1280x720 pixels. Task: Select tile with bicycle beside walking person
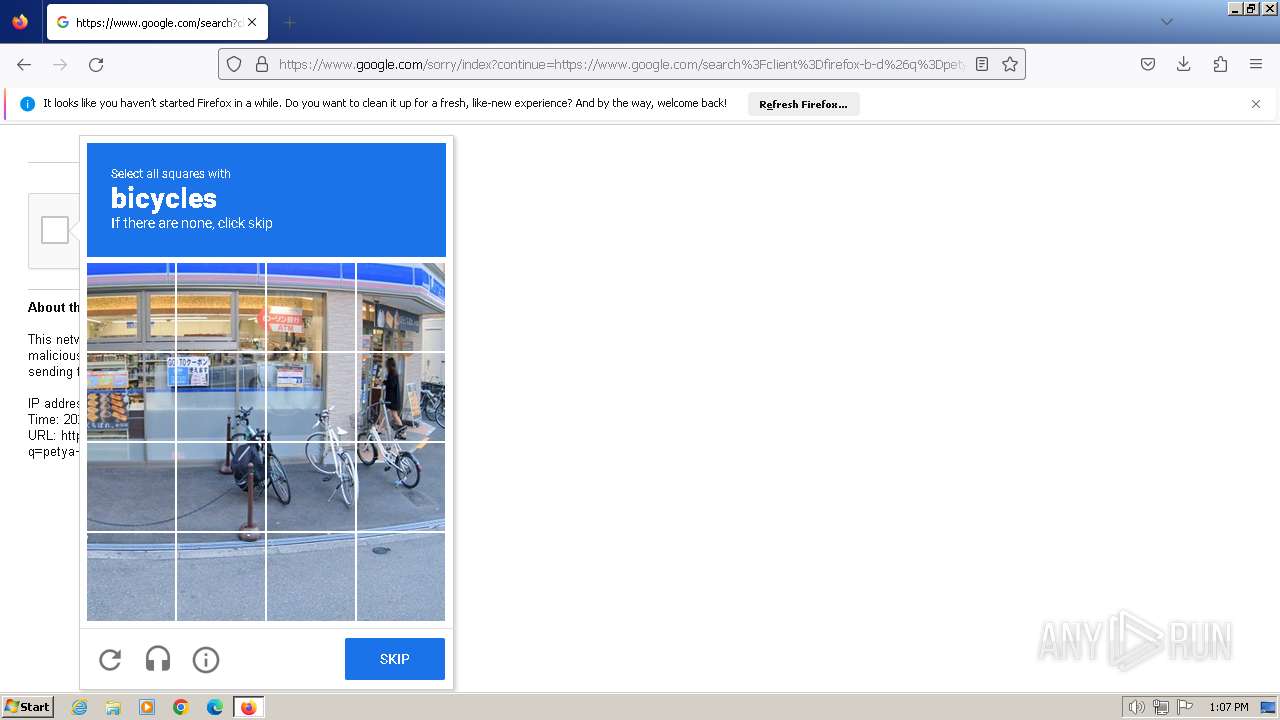point(401,397)
